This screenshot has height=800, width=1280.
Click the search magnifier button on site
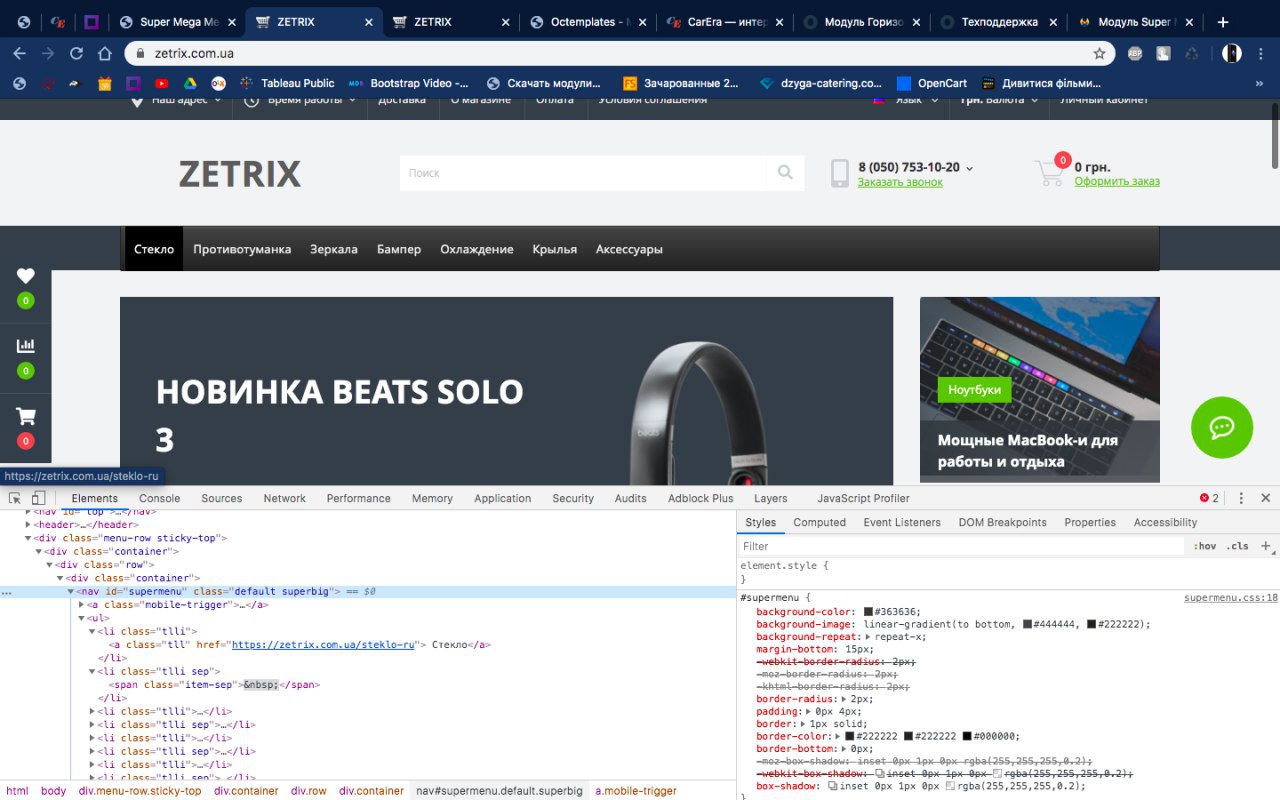point(785,173)
